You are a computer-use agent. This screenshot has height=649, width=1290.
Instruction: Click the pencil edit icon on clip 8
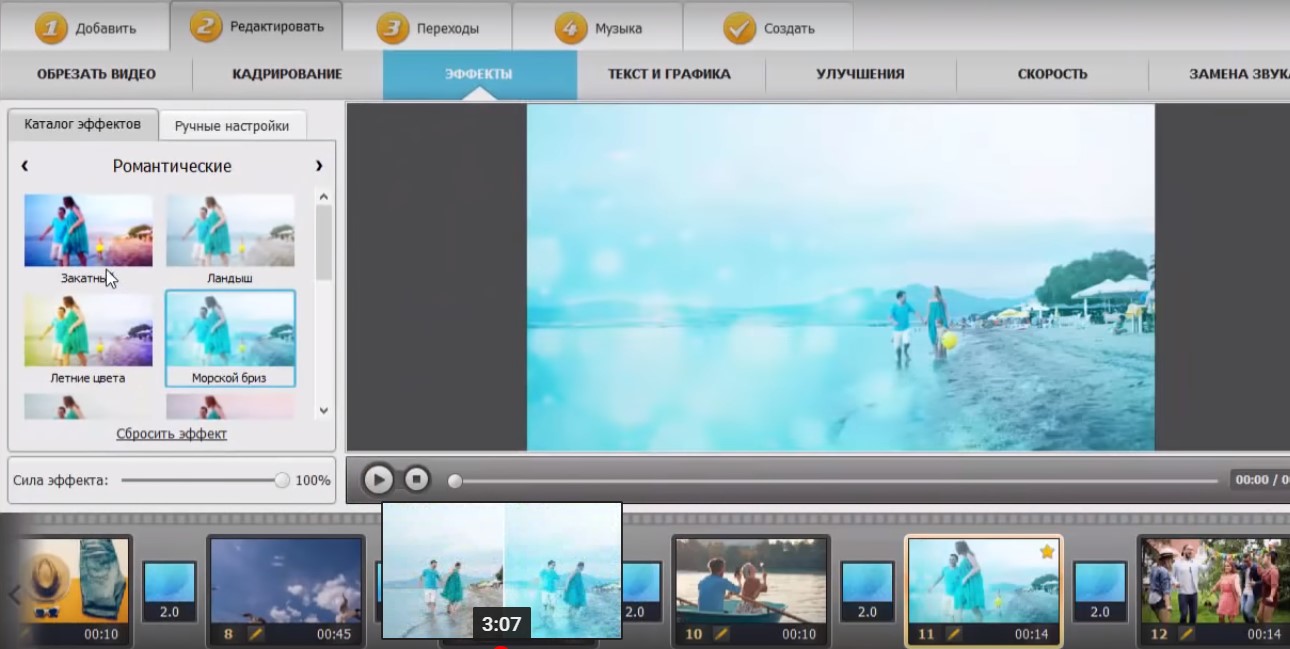point(256,634)
